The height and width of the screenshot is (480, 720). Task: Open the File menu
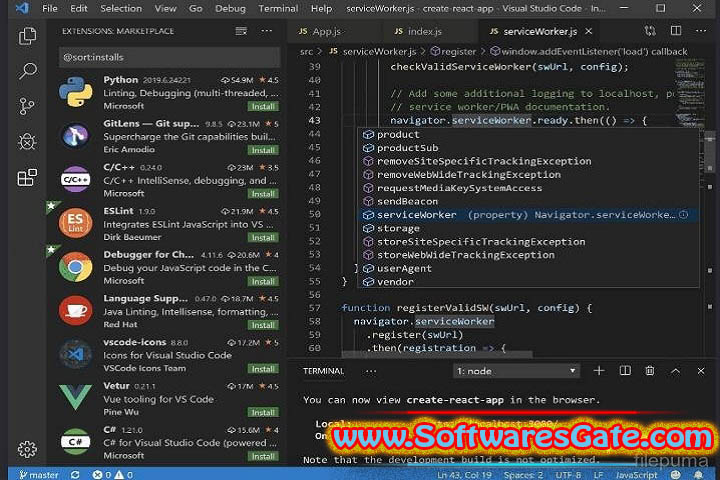point(50,8)
